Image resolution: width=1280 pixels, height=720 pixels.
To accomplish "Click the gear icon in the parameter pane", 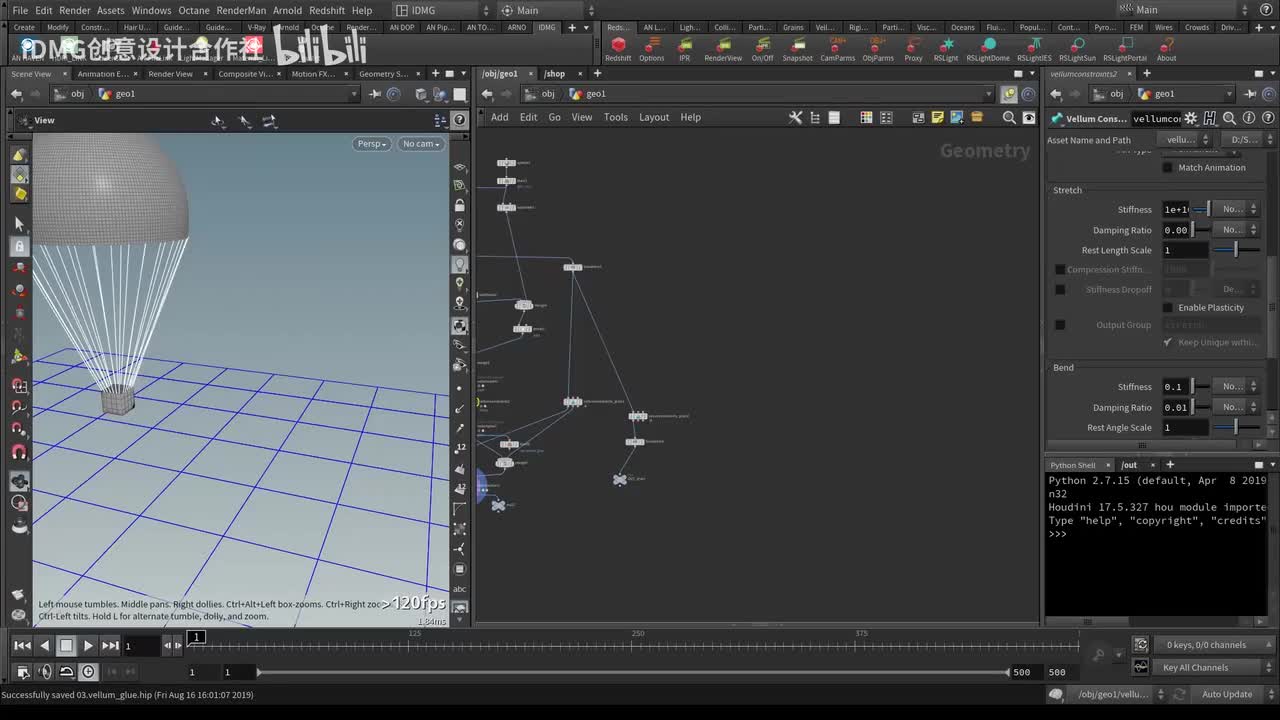I will click(x=1190, y=119).
